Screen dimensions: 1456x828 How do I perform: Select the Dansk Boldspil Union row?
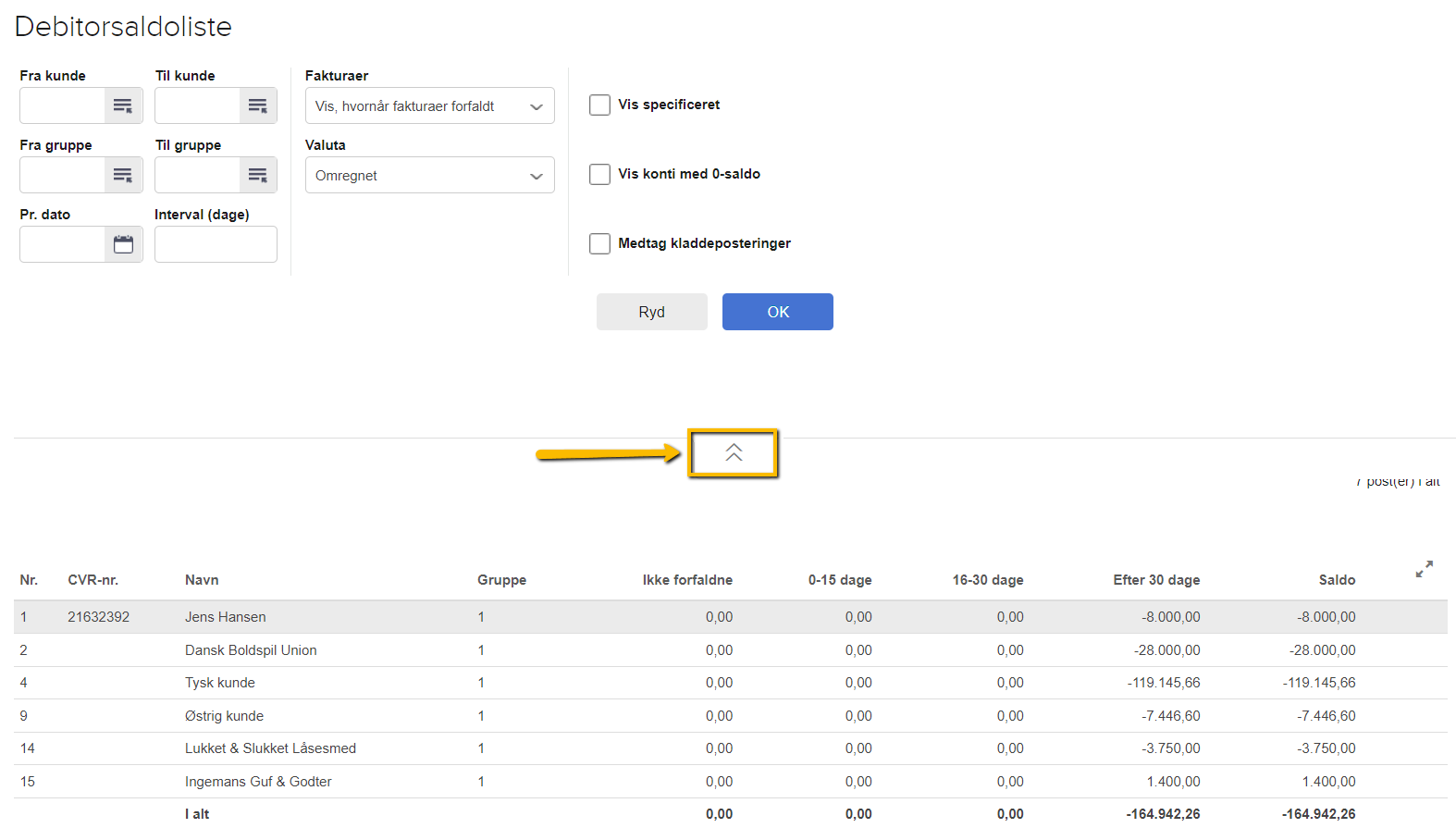[x=251, y=650]
